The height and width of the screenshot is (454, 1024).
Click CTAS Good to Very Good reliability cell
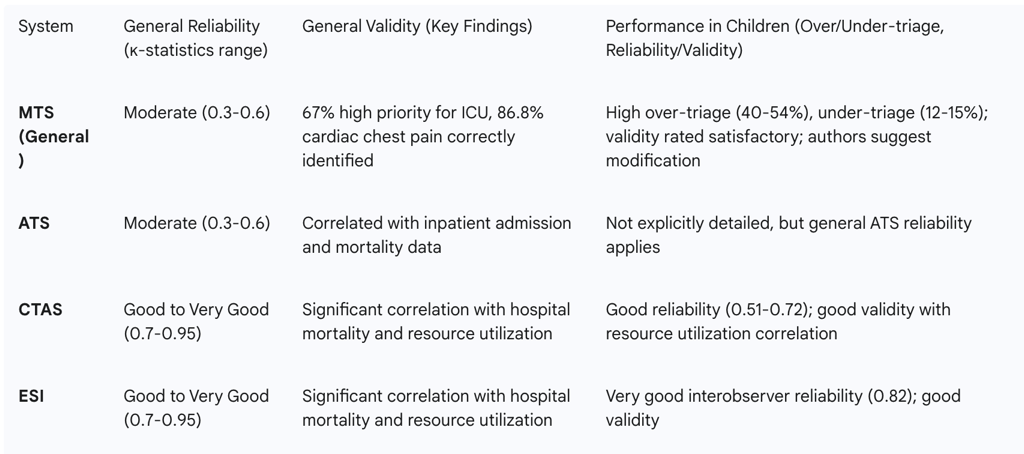(196, 321)
